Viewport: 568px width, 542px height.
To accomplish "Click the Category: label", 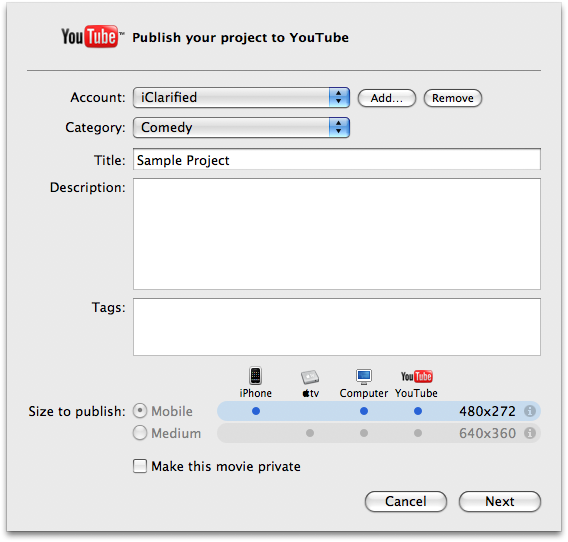I will tap(95, 128).
